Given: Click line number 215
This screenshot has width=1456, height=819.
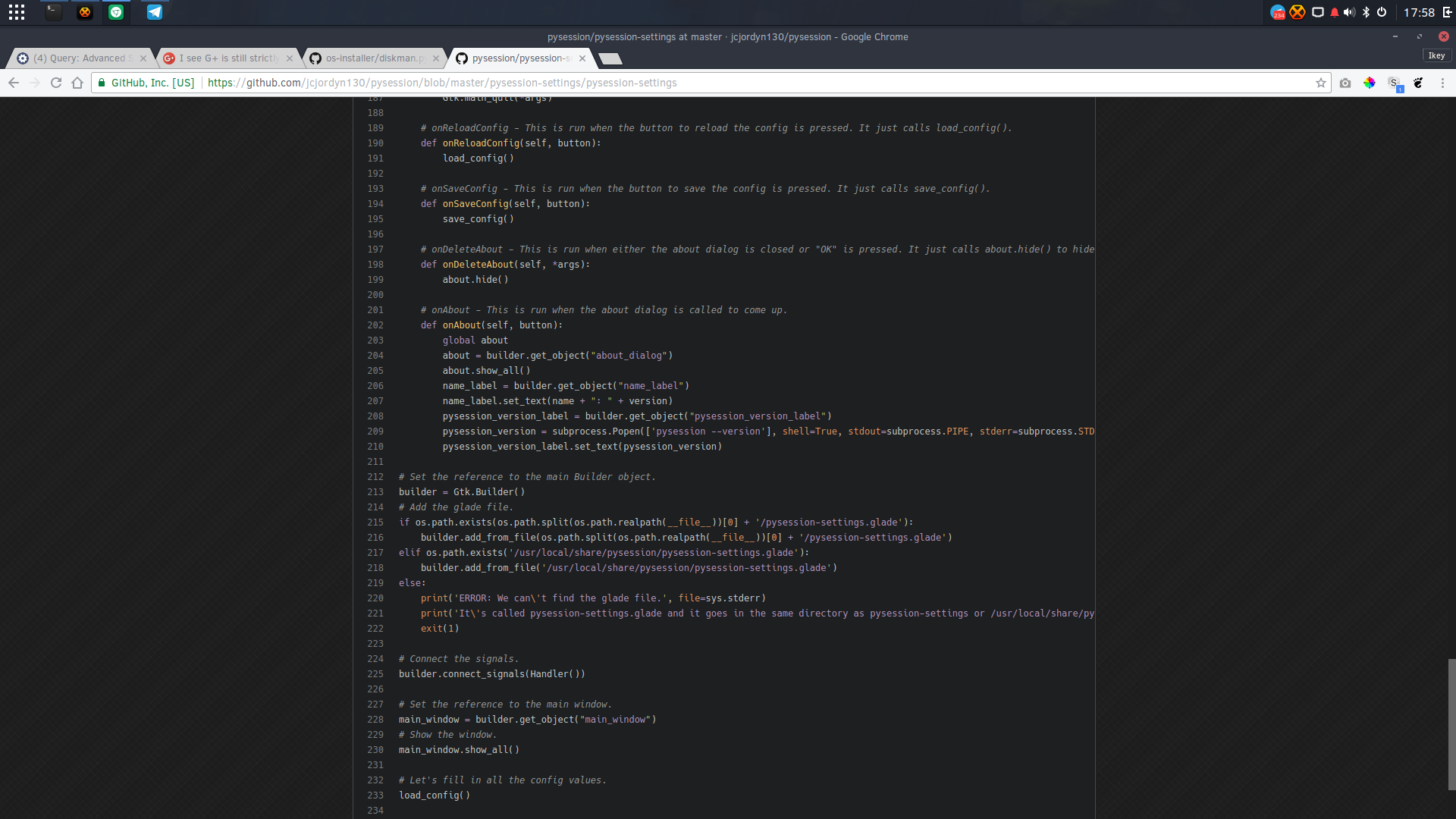Looking at the screenshot, I should [x=375, y=522].
